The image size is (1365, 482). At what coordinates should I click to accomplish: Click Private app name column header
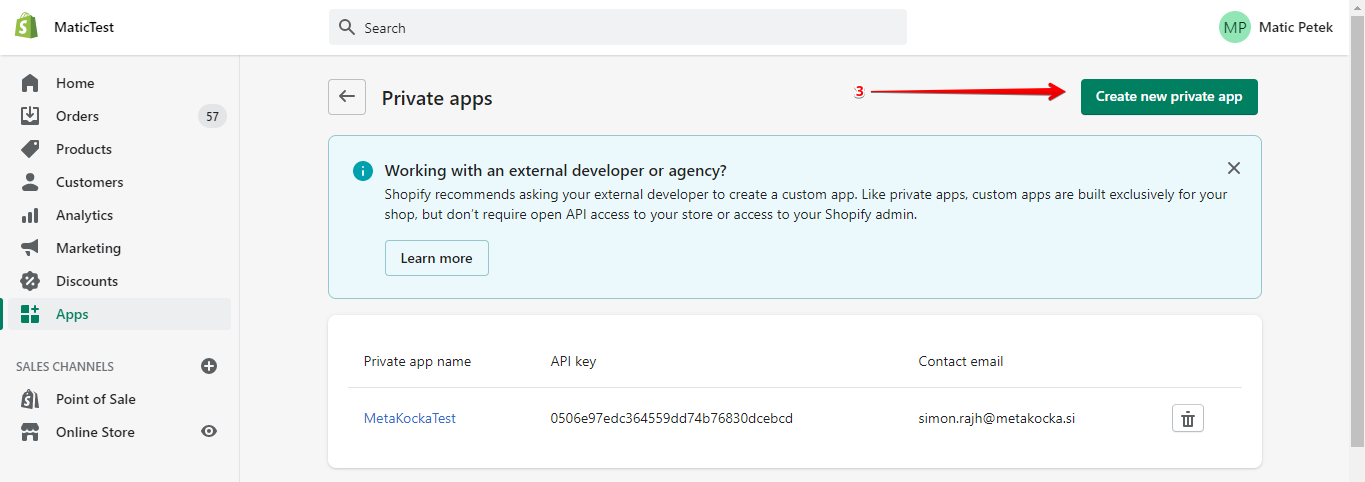(417, 361)
